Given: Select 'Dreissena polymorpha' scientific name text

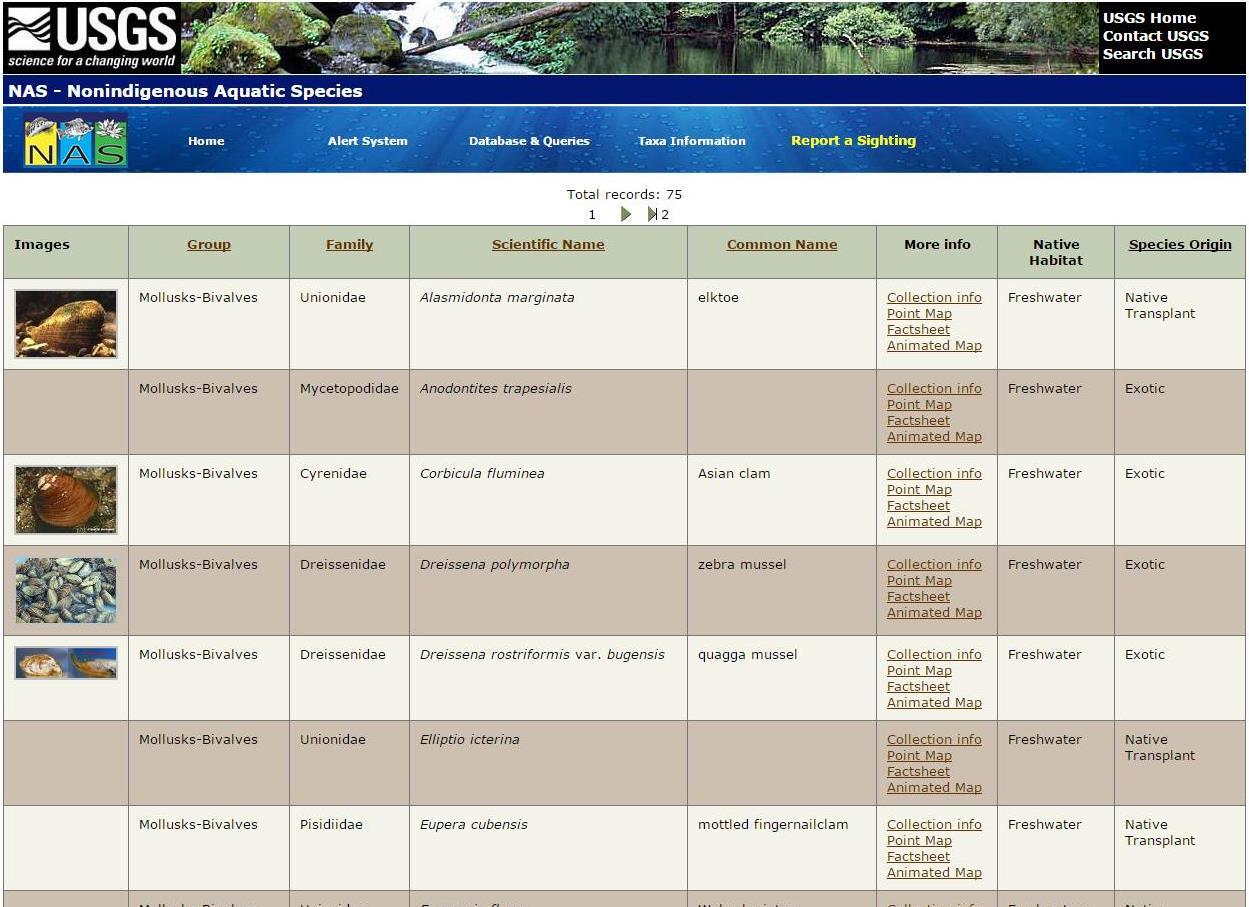Looking at the screenshot, I should (494, 564).
